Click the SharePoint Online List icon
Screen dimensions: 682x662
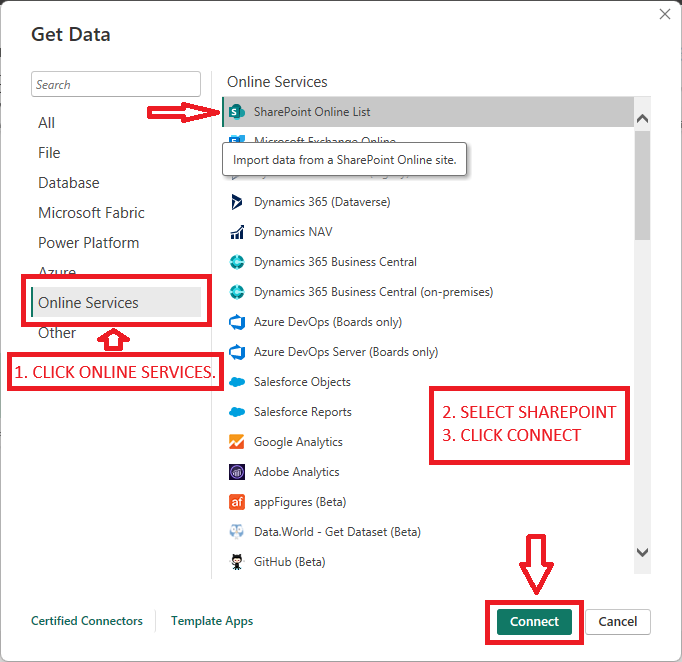[x=237, y=112]
